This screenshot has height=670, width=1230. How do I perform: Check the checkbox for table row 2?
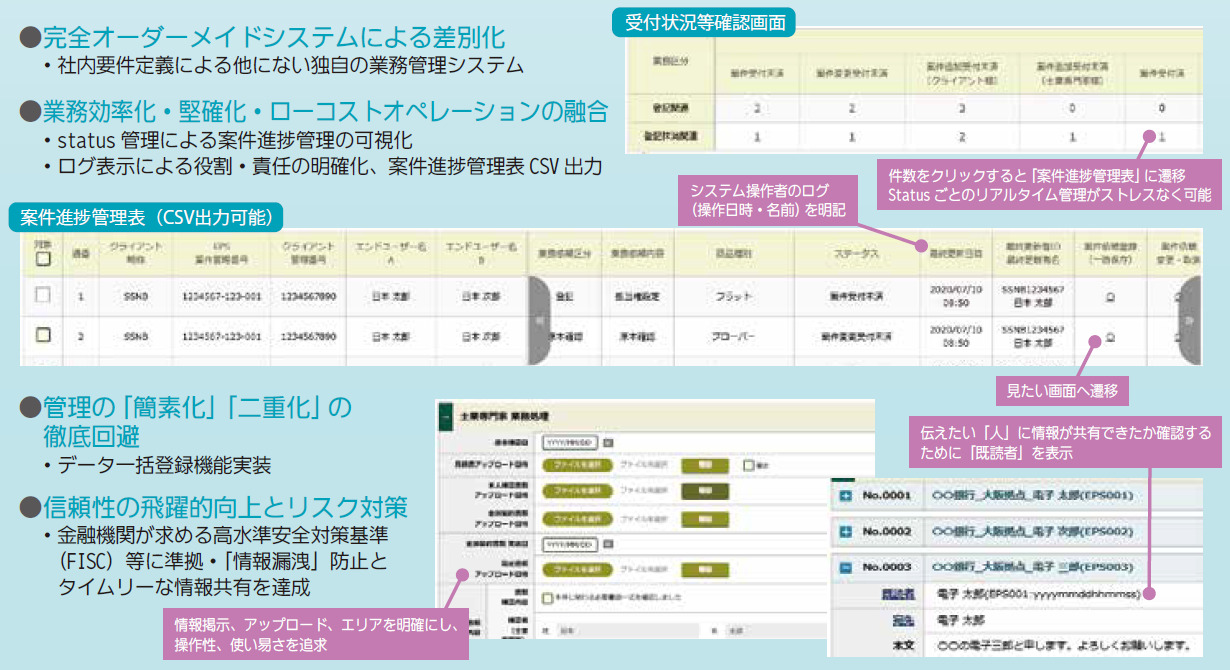click(42, 337)
